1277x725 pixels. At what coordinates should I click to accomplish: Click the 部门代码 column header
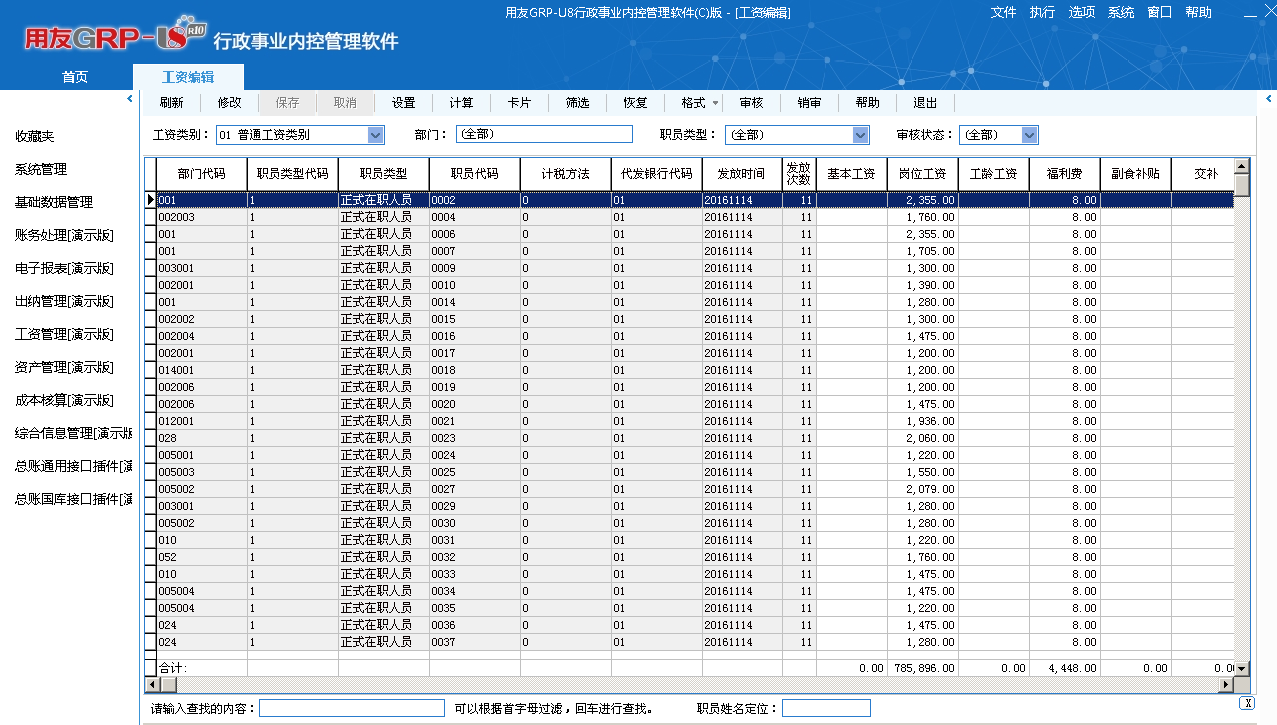(202, 174)
